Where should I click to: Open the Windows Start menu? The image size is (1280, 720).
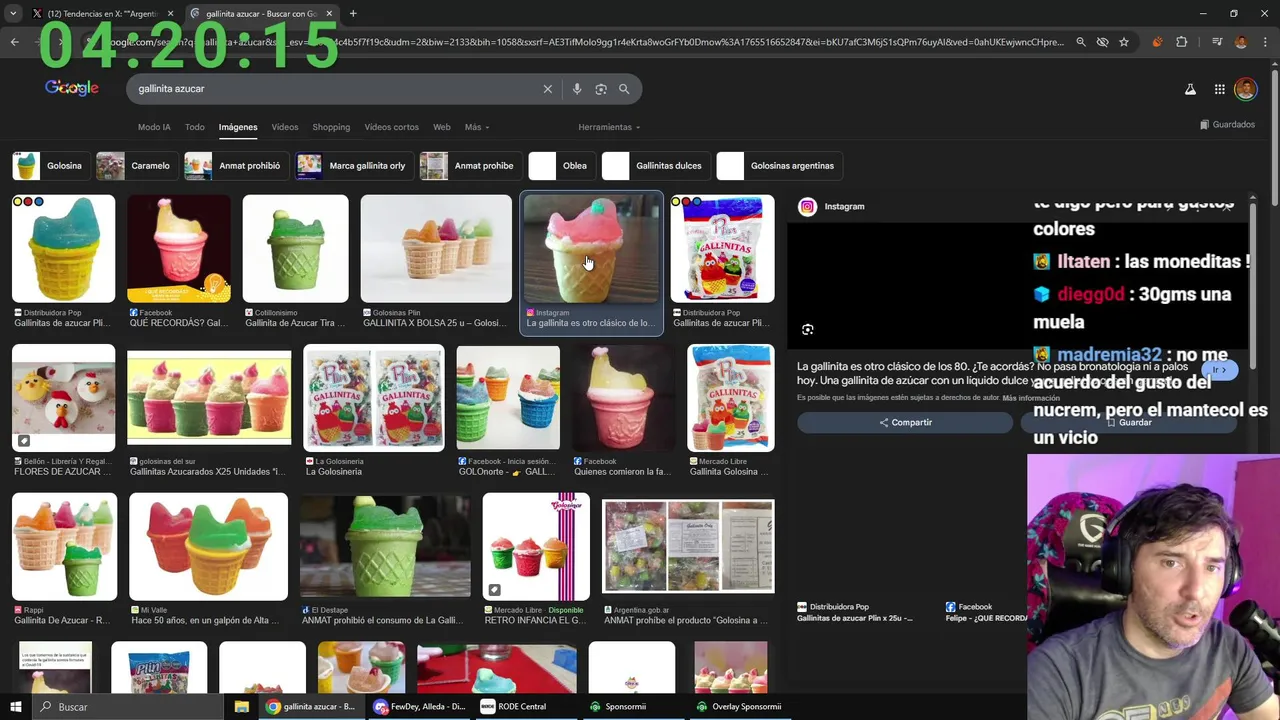(x=15, y=706)
